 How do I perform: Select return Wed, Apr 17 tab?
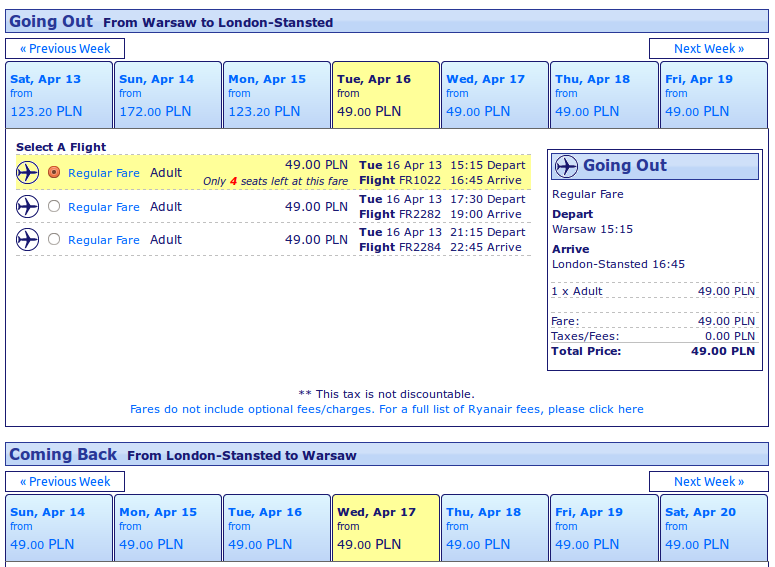click(386, 528)
